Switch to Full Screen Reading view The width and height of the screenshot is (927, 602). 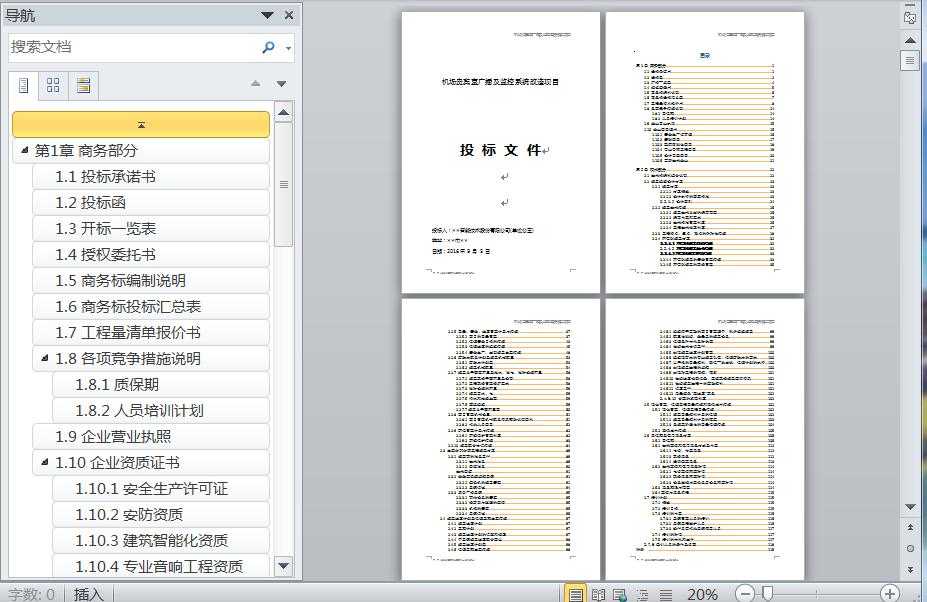[598, 594]
